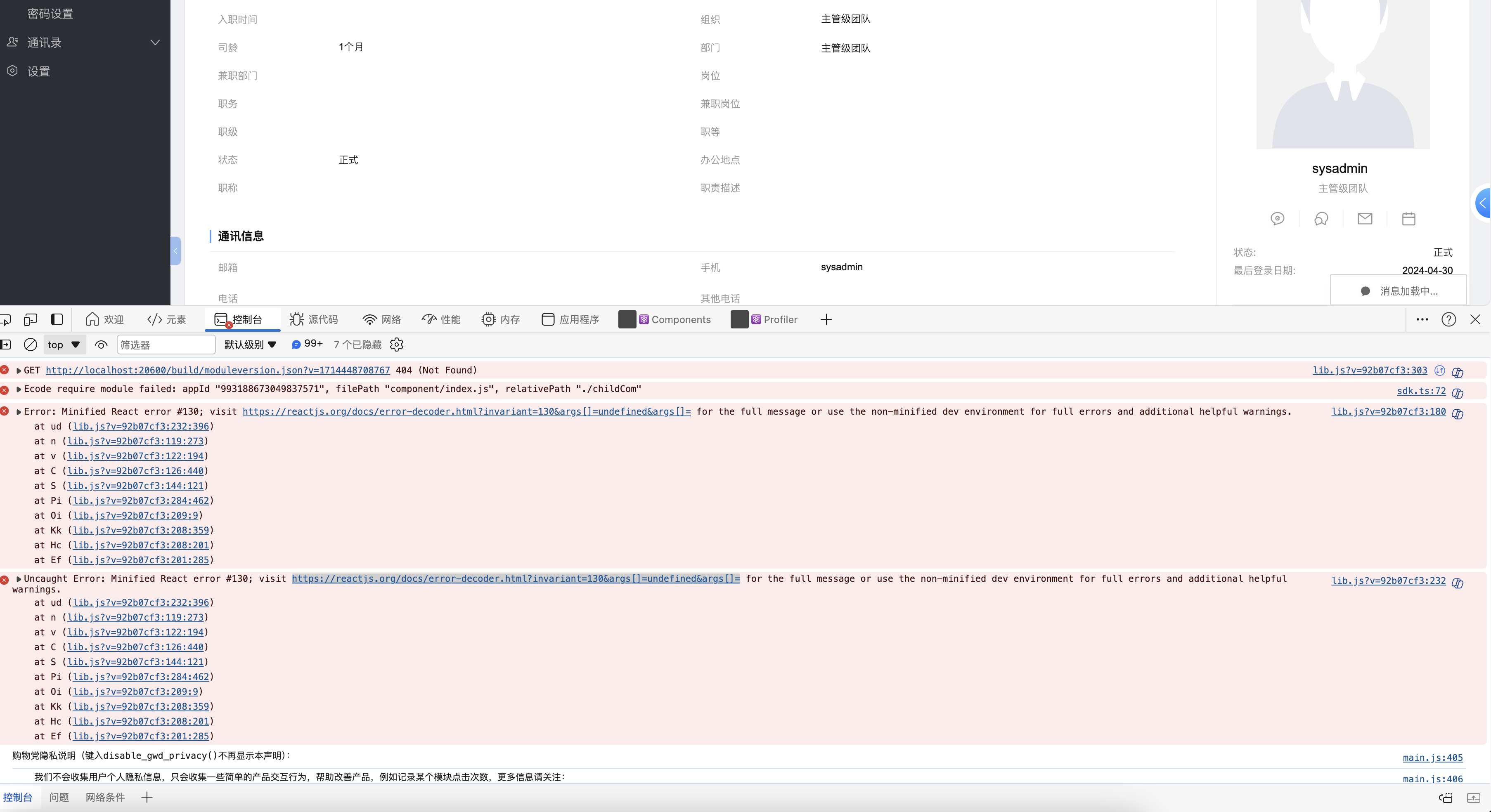Open the Welcome (欢迎) DevTools tab
1491x812 pixels.
click(x=105, y=319)
